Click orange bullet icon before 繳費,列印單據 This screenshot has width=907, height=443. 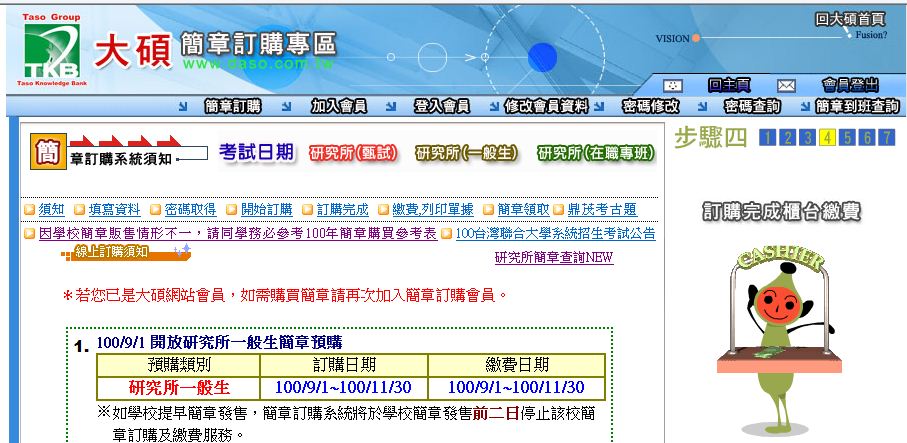tap(384, 210)
